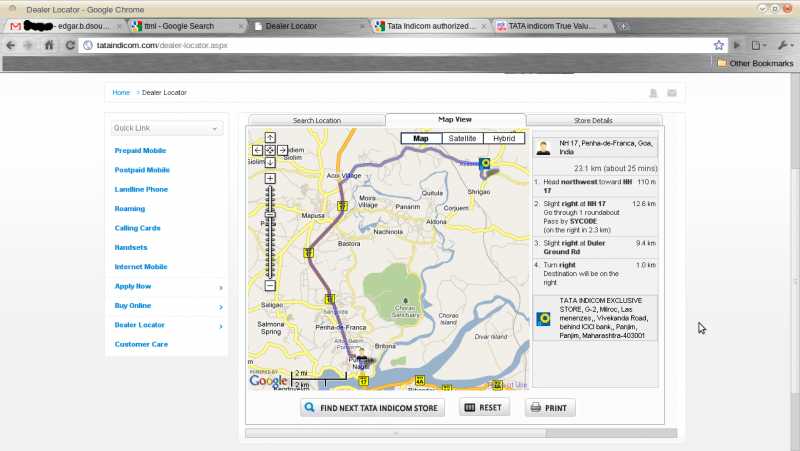The image size is (800, 451).
Task: Open the Quick Link dropdown
Action: click(x=167, y=128)
